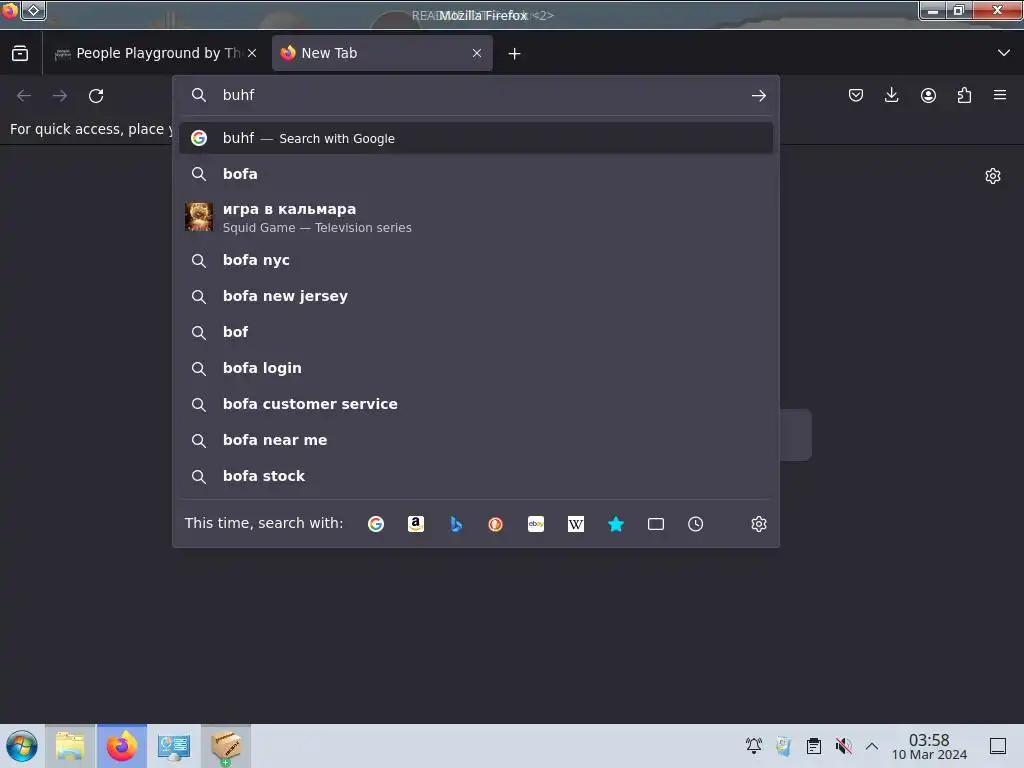Open Firefox View from the tab bar

click(x=20, y=54)
